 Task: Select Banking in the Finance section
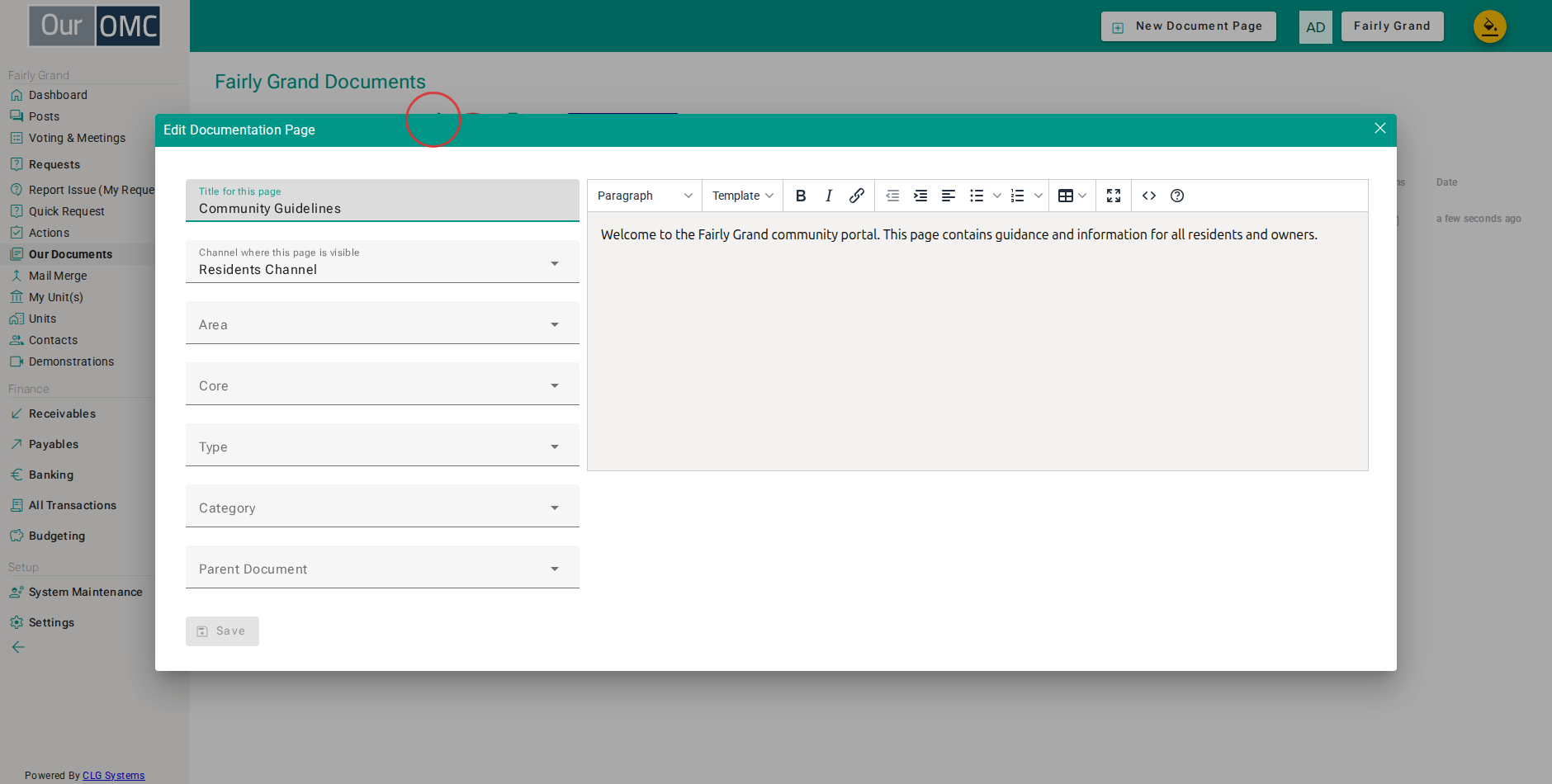point(51,475)
